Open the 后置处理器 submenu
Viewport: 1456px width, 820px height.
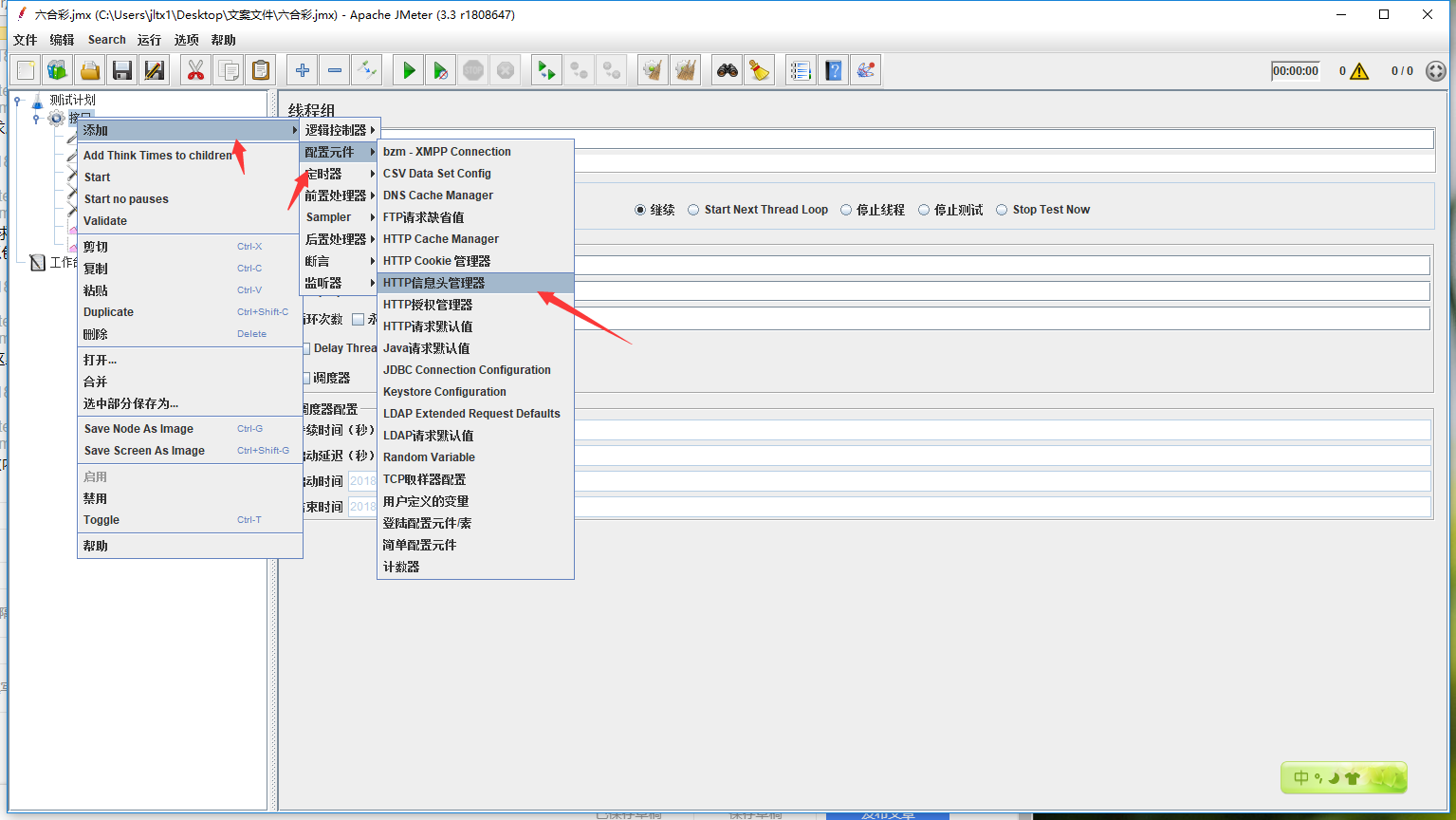340,239
